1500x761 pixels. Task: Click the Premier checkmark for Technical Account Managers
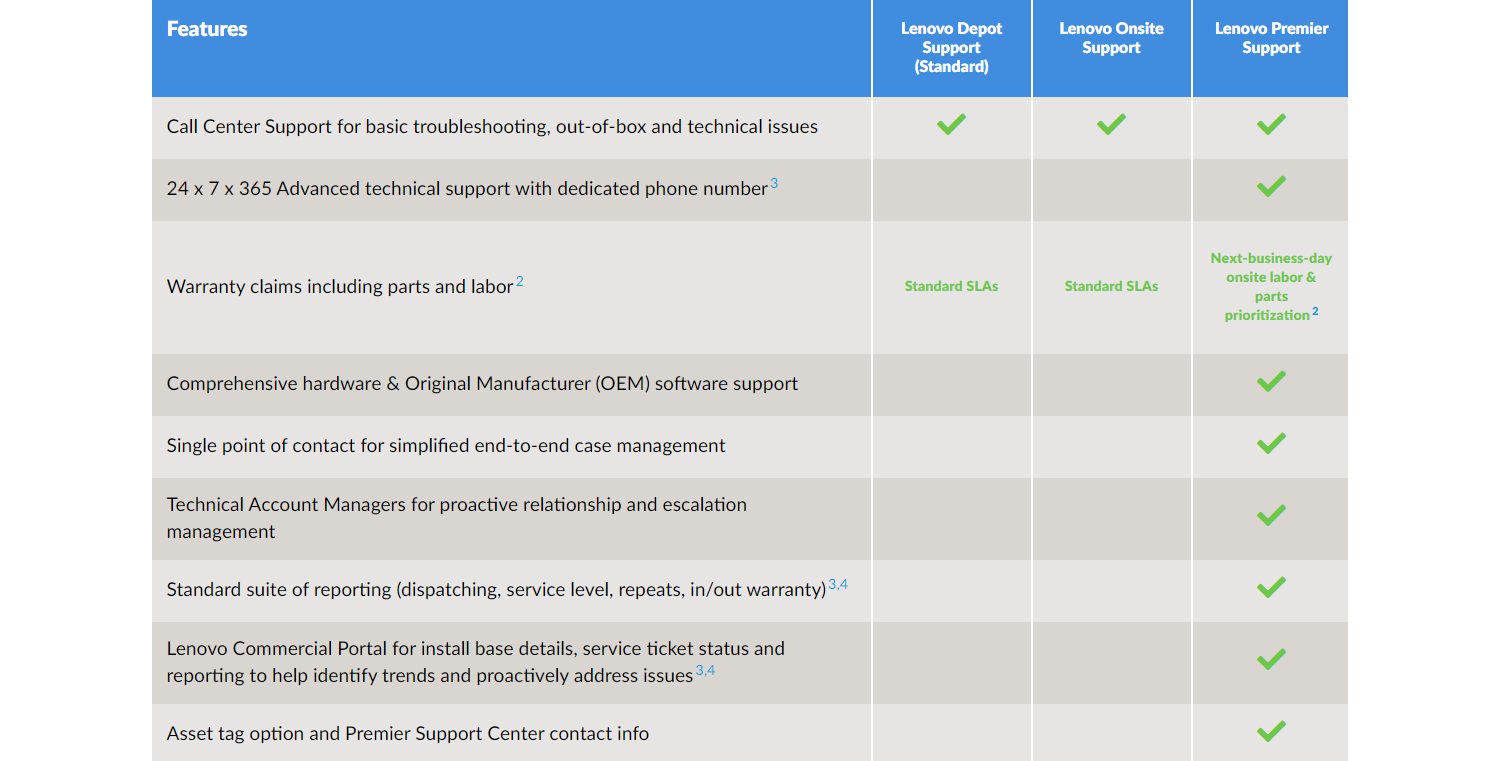click(1271, 516)
